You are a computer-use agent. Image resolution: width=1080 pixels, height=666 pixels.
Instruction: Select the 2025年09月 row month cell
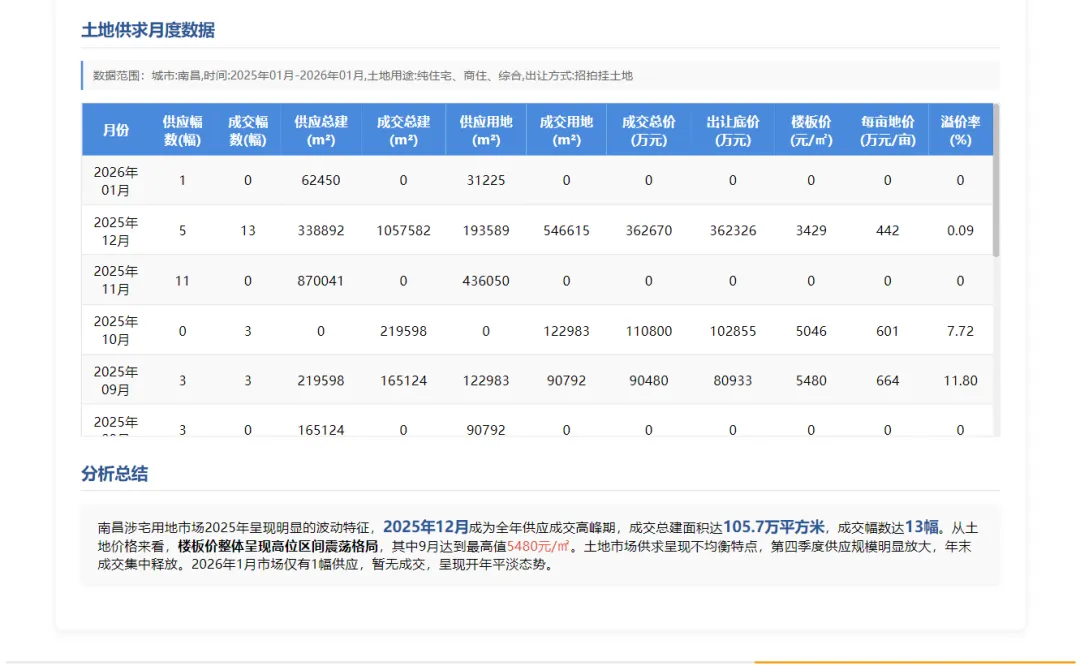point(116,380)
